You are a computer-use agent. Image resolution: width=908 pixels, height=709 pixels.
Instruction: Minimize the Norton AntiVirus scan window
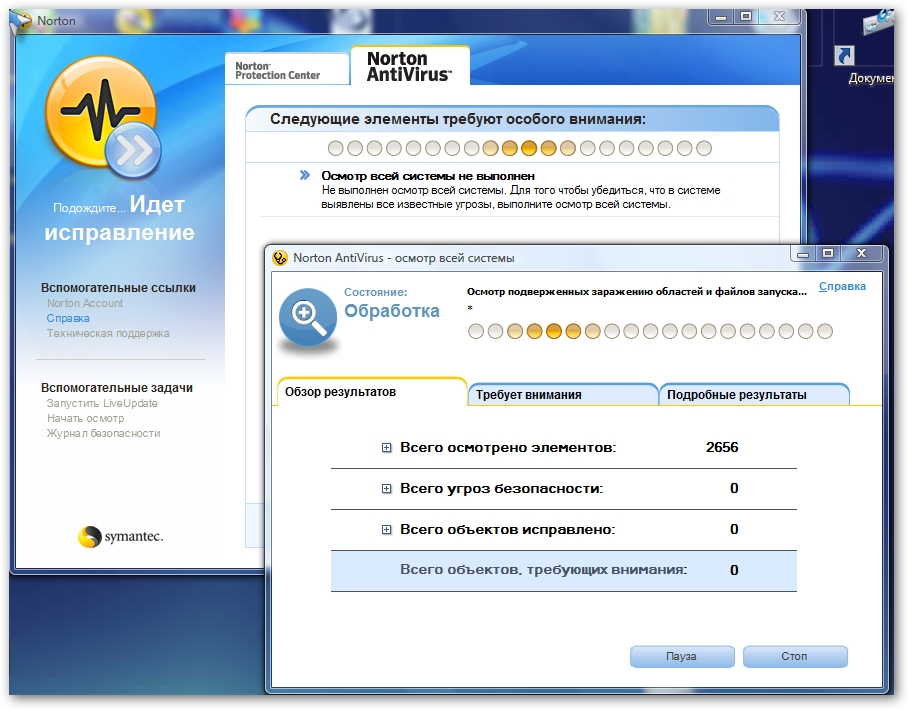[803, 254]
